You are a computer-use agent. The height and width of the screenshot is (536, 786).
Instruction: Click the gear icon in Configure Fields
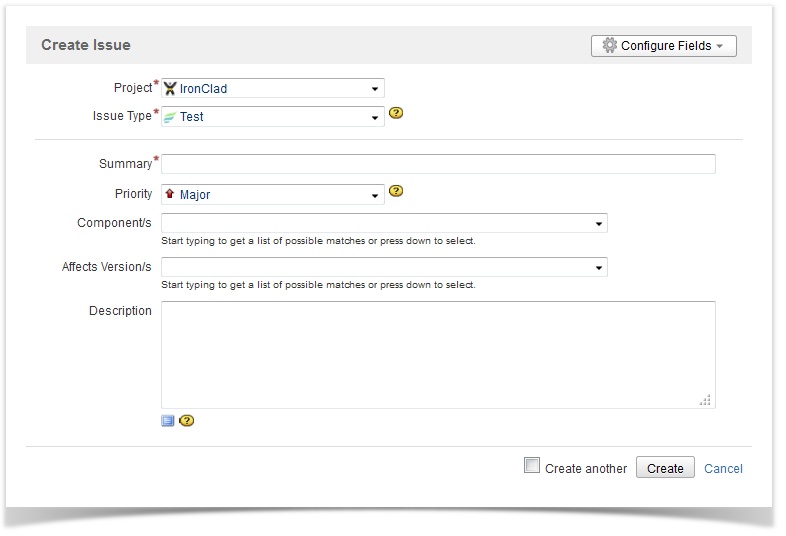coord(609,45)
